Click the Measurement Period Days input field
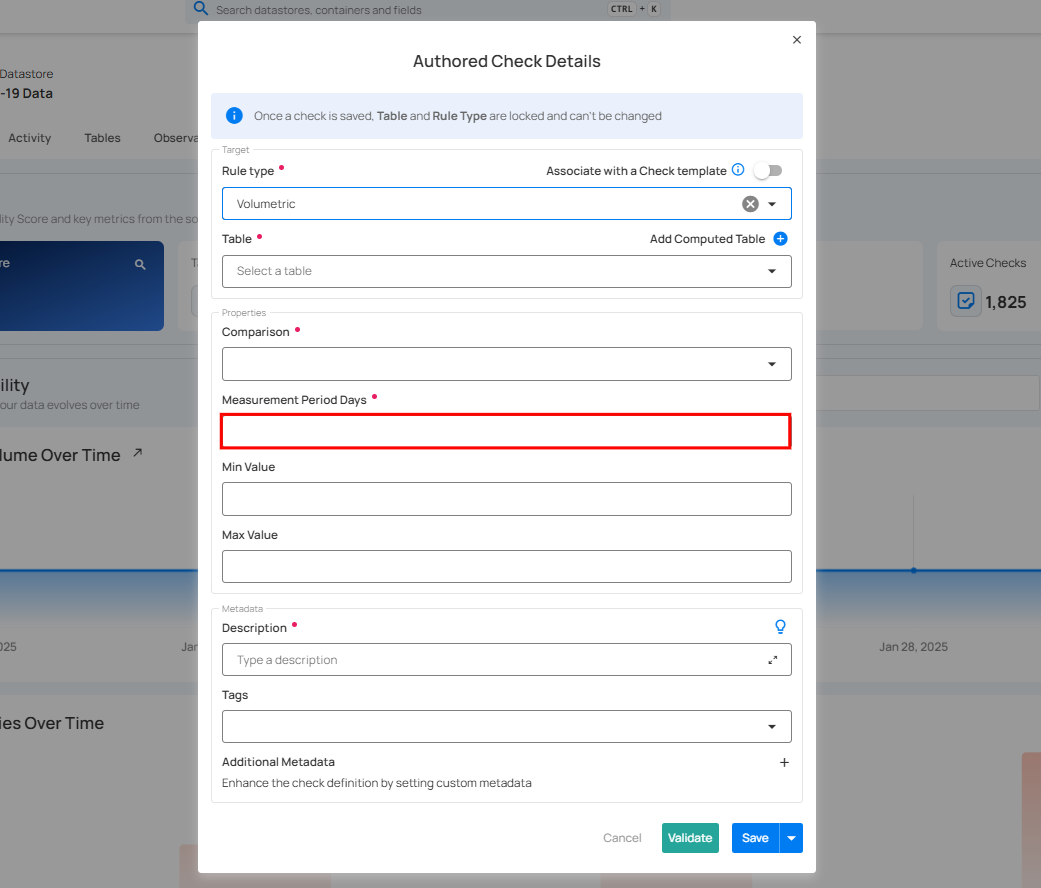 point(506,432)
